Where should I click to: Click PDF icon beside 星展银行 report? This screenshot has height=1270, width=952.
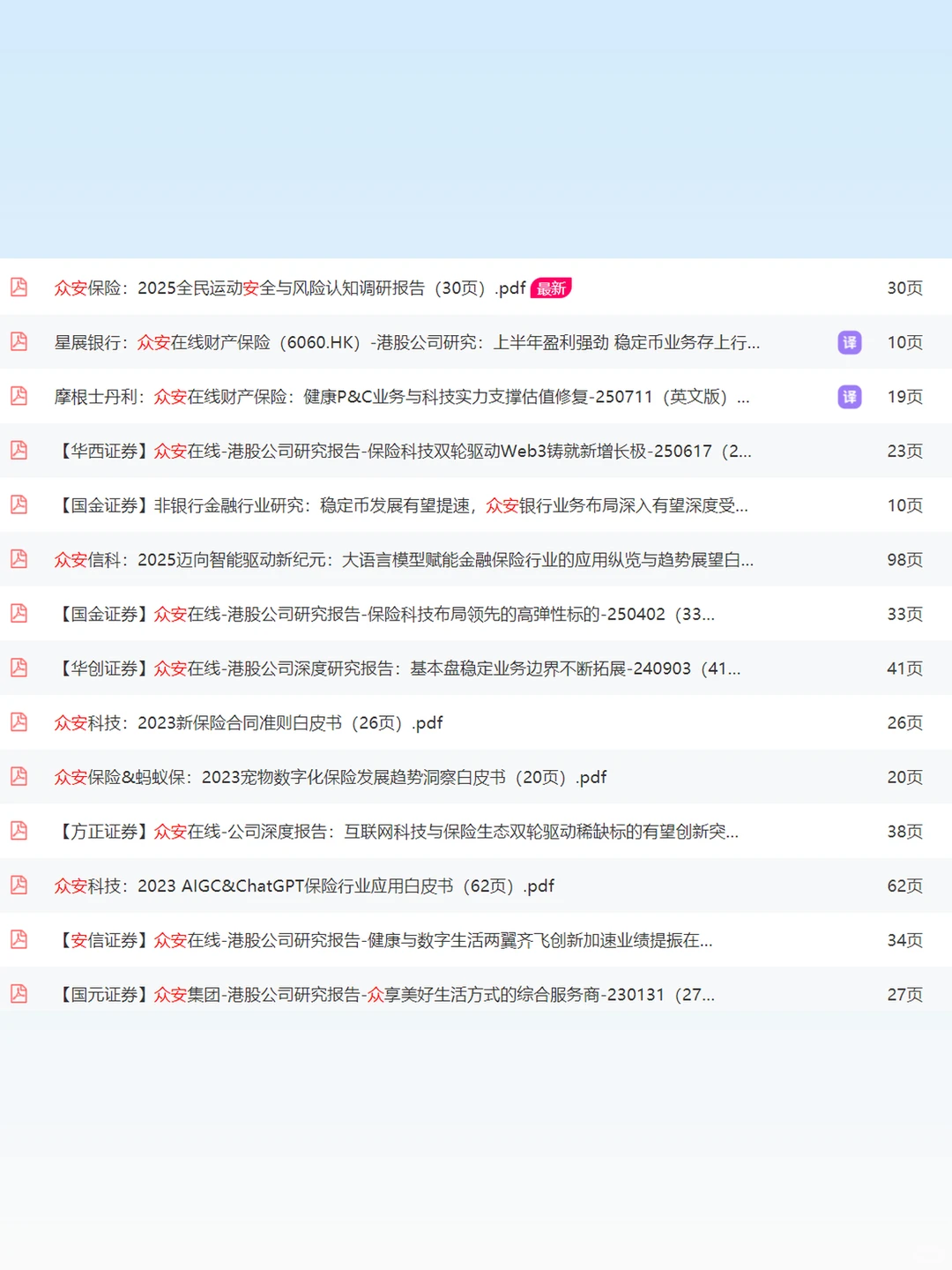coord(19,341)
